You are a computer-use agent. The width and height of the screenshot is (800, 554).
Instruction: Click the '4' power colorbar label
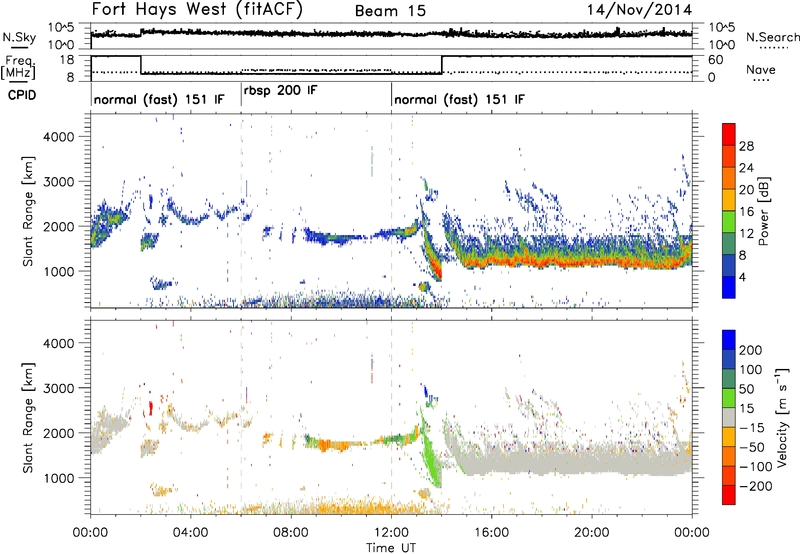coord(742,277)
